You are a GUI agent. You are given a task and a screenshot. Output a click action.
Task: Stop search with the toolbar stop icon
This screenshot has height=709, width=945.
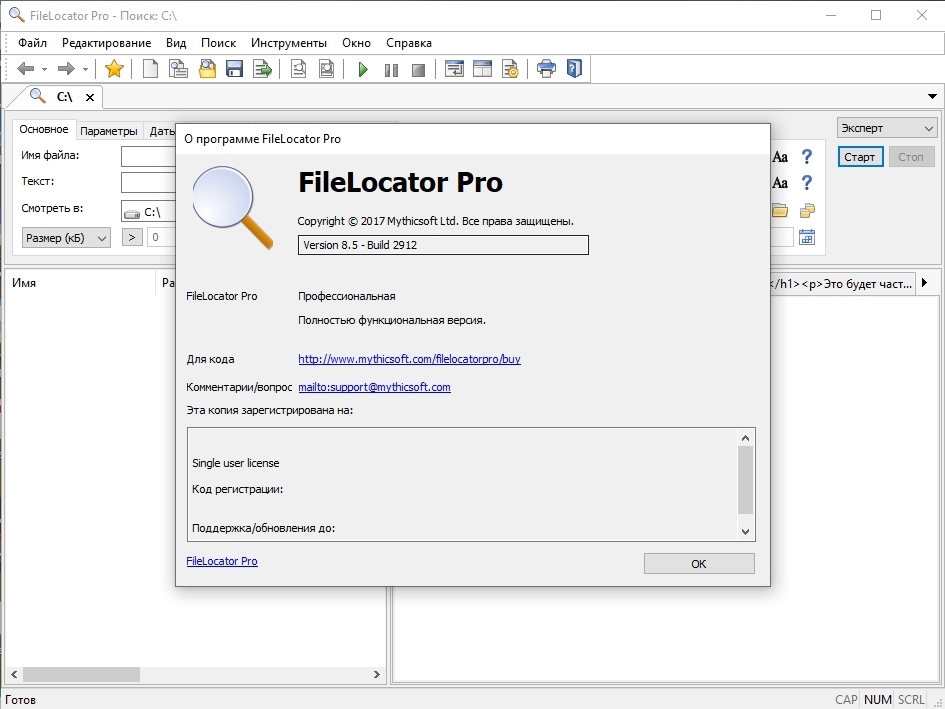tap(418, 70)
